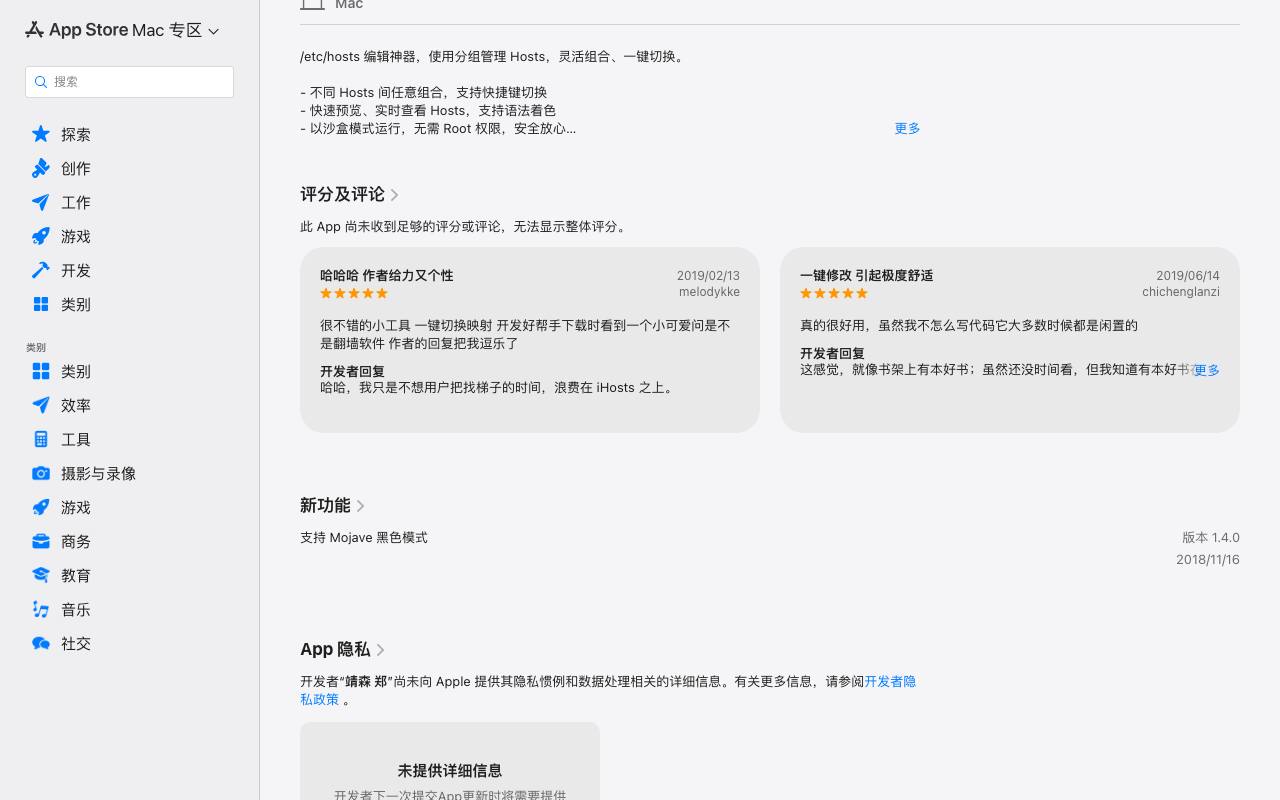Screen dimensions: 1280x800
Task: Open the 开发 hammer icon
Action: click(x=41, y=270)
